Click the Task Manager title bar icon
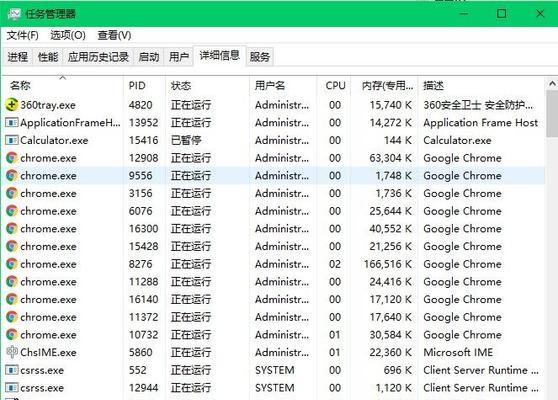 (14, 14)
